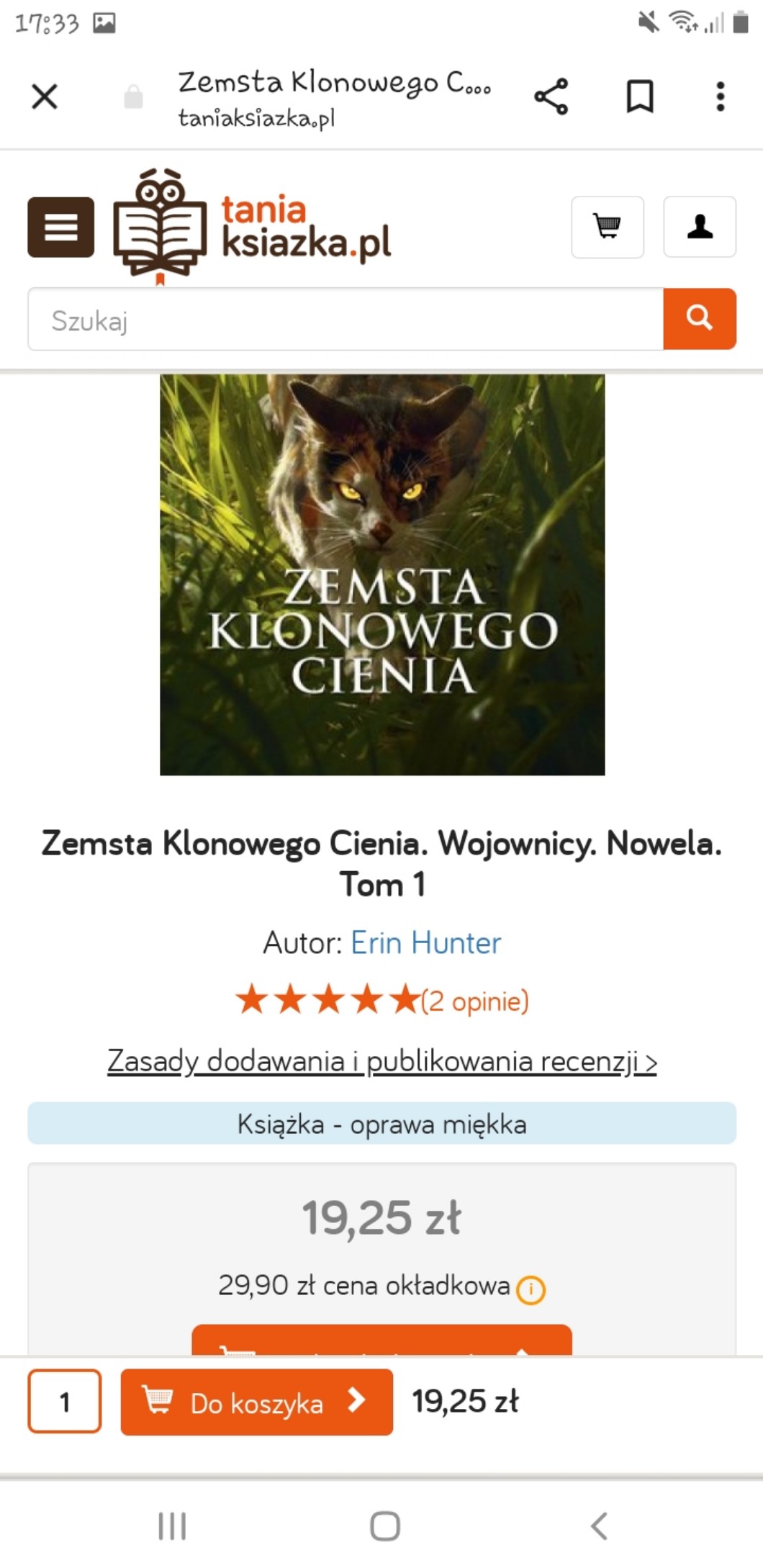Focus the Szukaj search field
Viewport: 763px width, 1568px height.
click(346, 319)
